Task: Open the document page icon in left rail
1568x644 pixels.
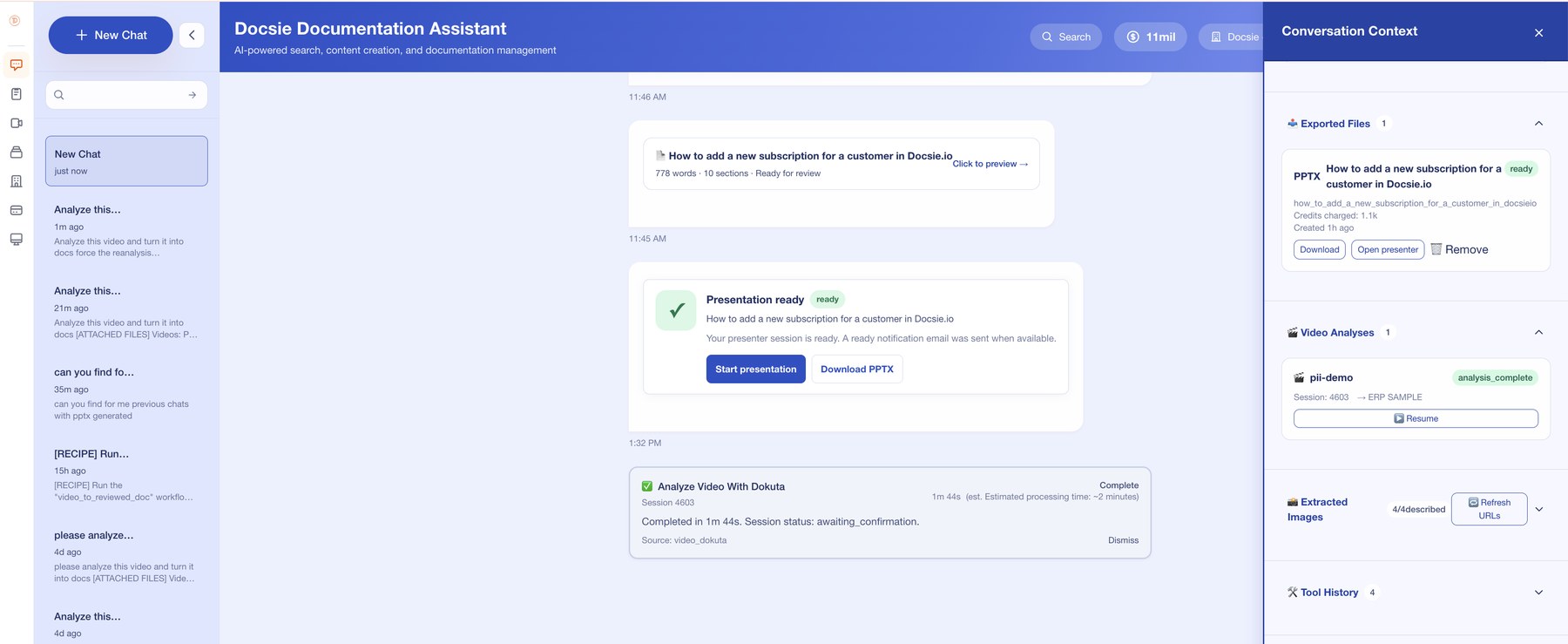Action: [x=16, y=94]
